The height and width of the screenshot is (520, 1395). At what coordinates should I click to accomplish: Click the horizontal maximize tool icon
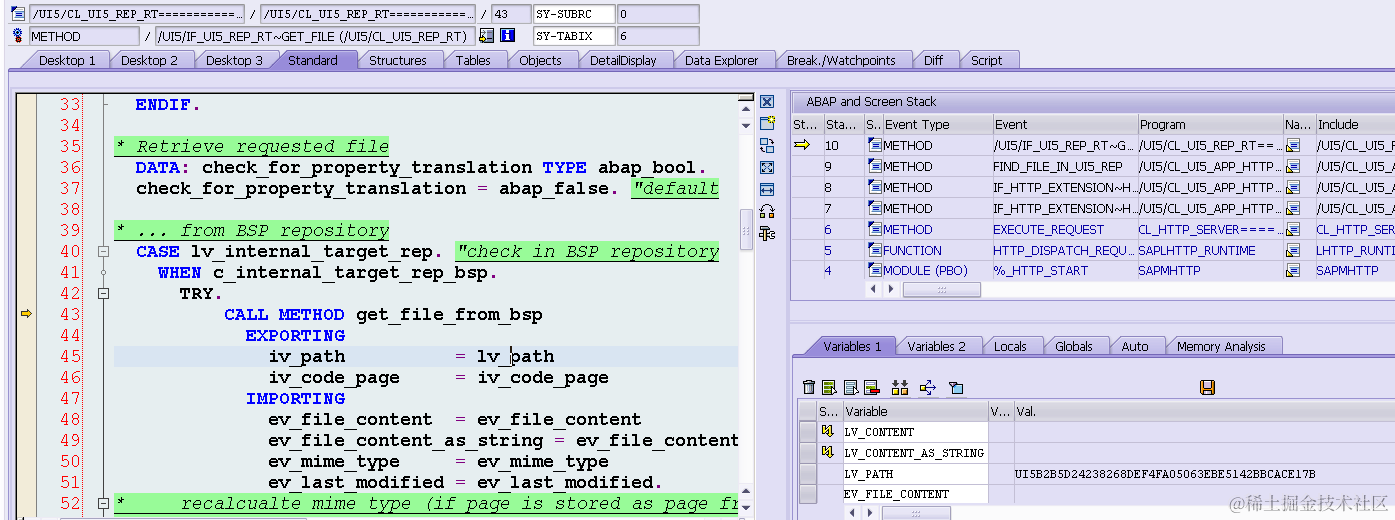[x=767, y=189]
